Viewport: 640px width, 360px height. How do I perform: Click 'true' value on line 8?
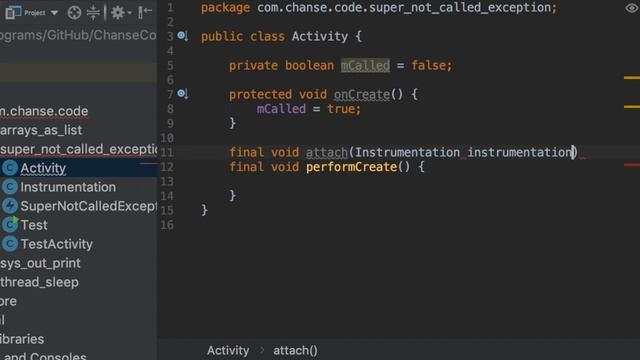pyautogui.click(x=340, y=109)
